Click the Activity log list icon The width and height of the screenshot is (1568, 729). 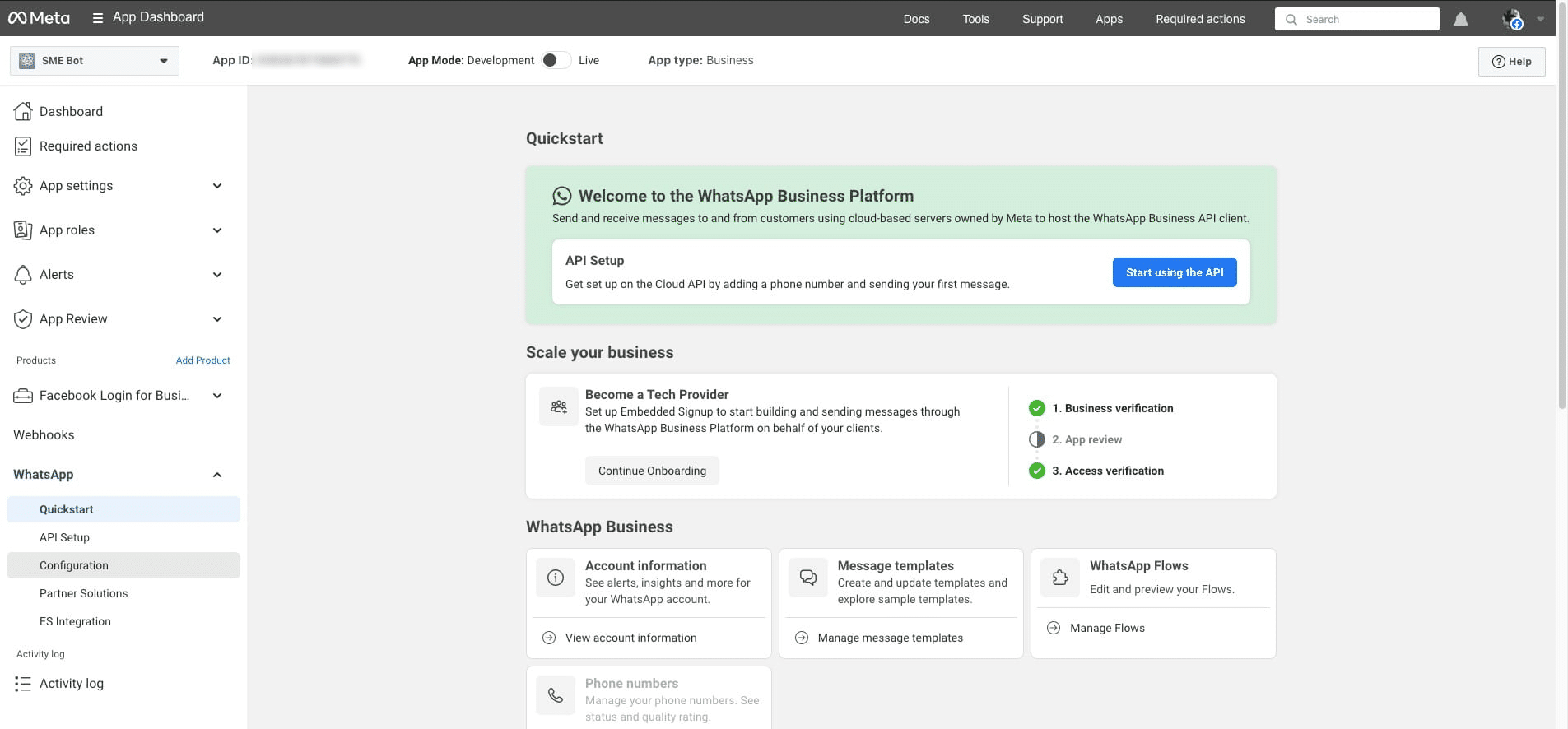coord(23,684)
